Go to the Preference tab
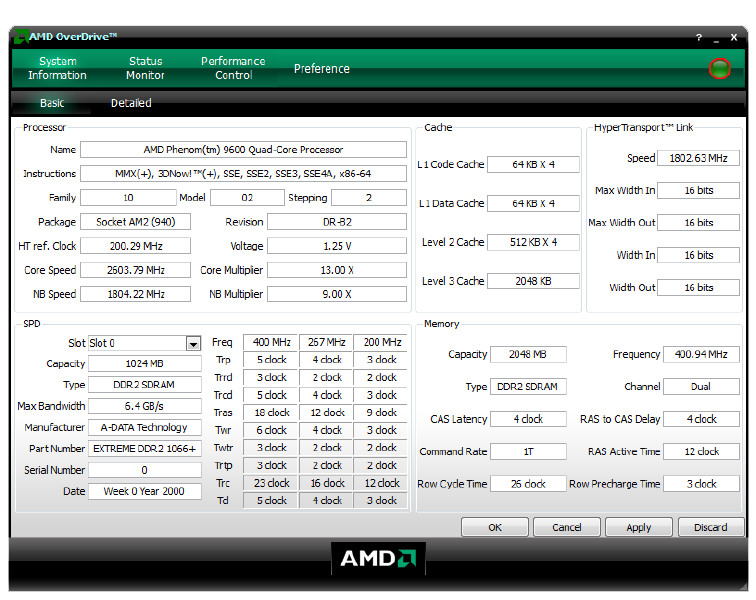Screen dimensions: 756x600 322,69
